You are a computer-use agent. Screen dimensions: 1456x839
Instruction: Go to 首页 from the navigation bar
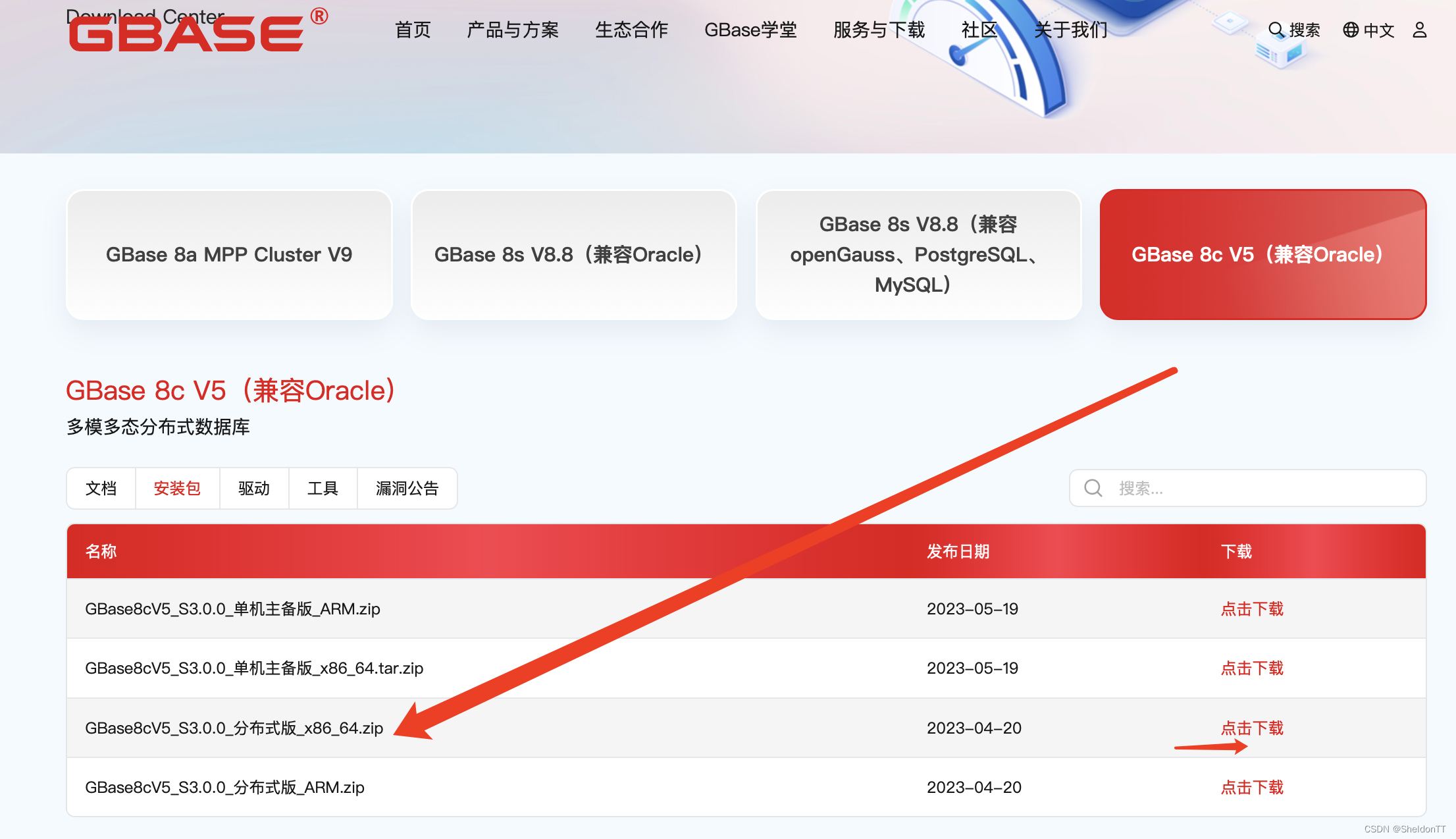click(x=413, y=30)
